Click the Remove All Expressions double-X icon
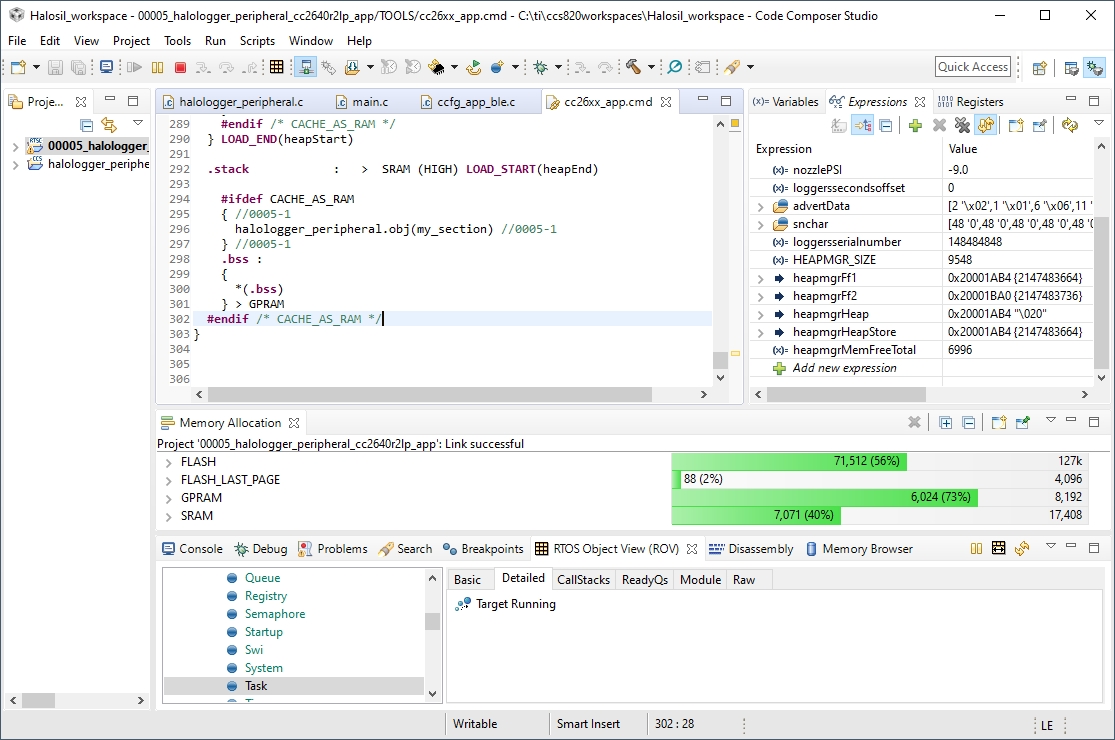Viewport: 1115px width, 740px height. 962,125
